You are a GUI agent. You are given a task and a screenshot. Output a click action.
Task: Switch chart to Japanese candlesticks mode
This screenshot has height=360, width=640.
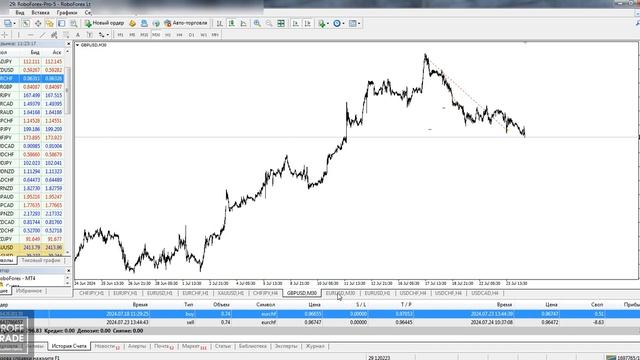231,24
